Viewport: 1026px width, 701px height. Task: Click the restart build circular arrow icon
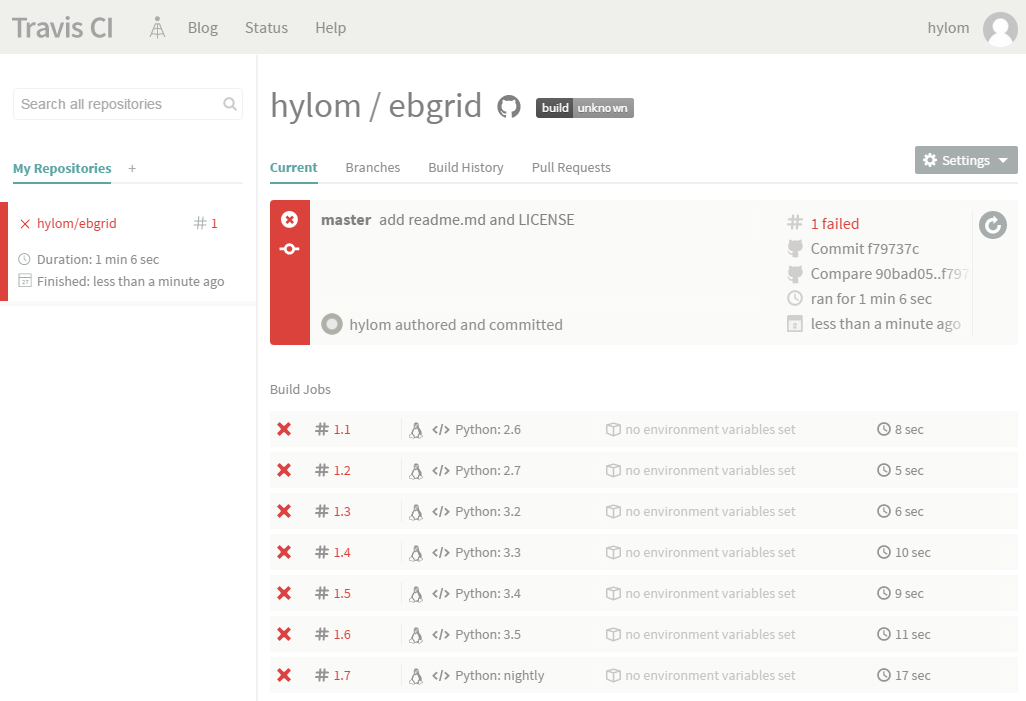point(993,225)
